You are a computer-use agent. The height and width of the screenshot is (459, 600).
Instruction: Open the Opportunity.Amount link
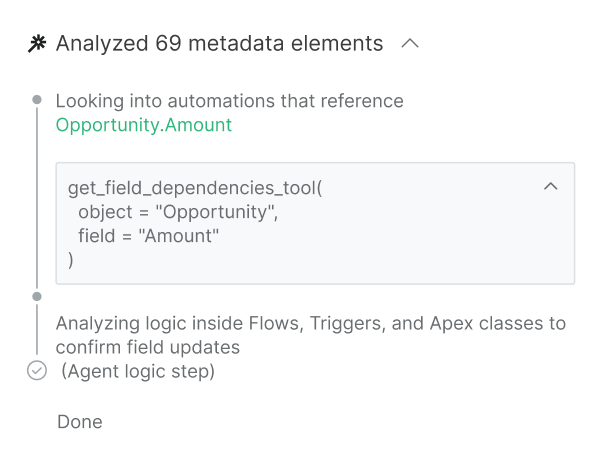[x=143, y=125]
